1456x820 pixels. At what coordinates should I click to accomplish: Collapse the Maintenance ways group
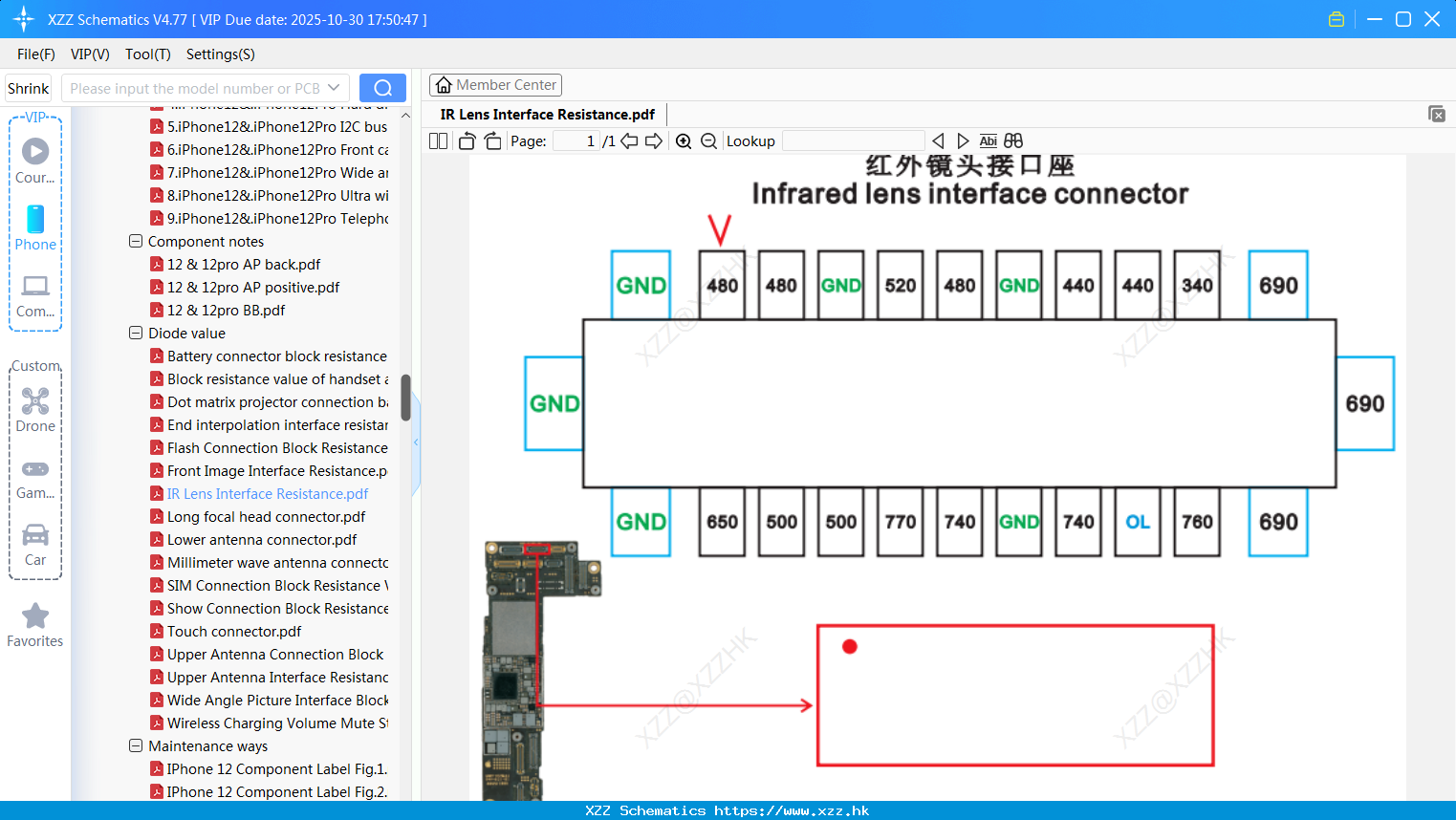click(136, 746)
